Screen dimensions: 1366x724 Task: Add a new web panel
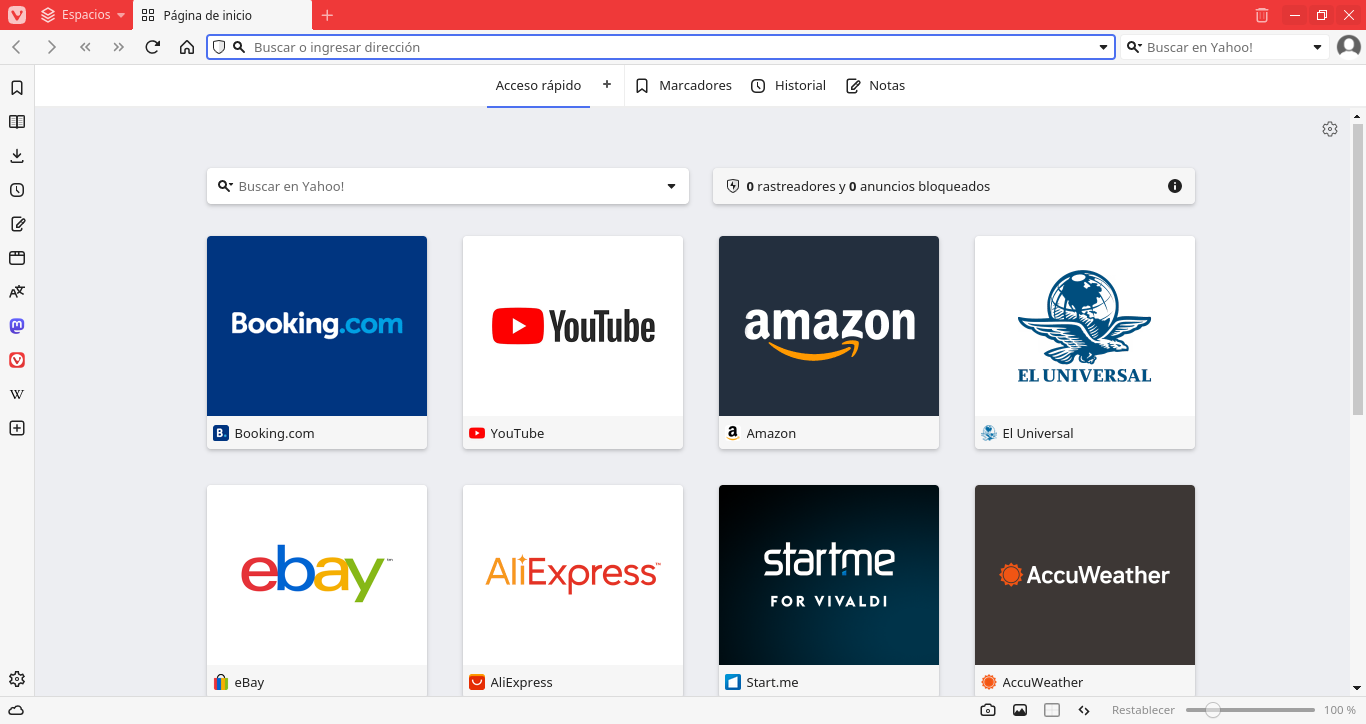[x=17, y=428]
